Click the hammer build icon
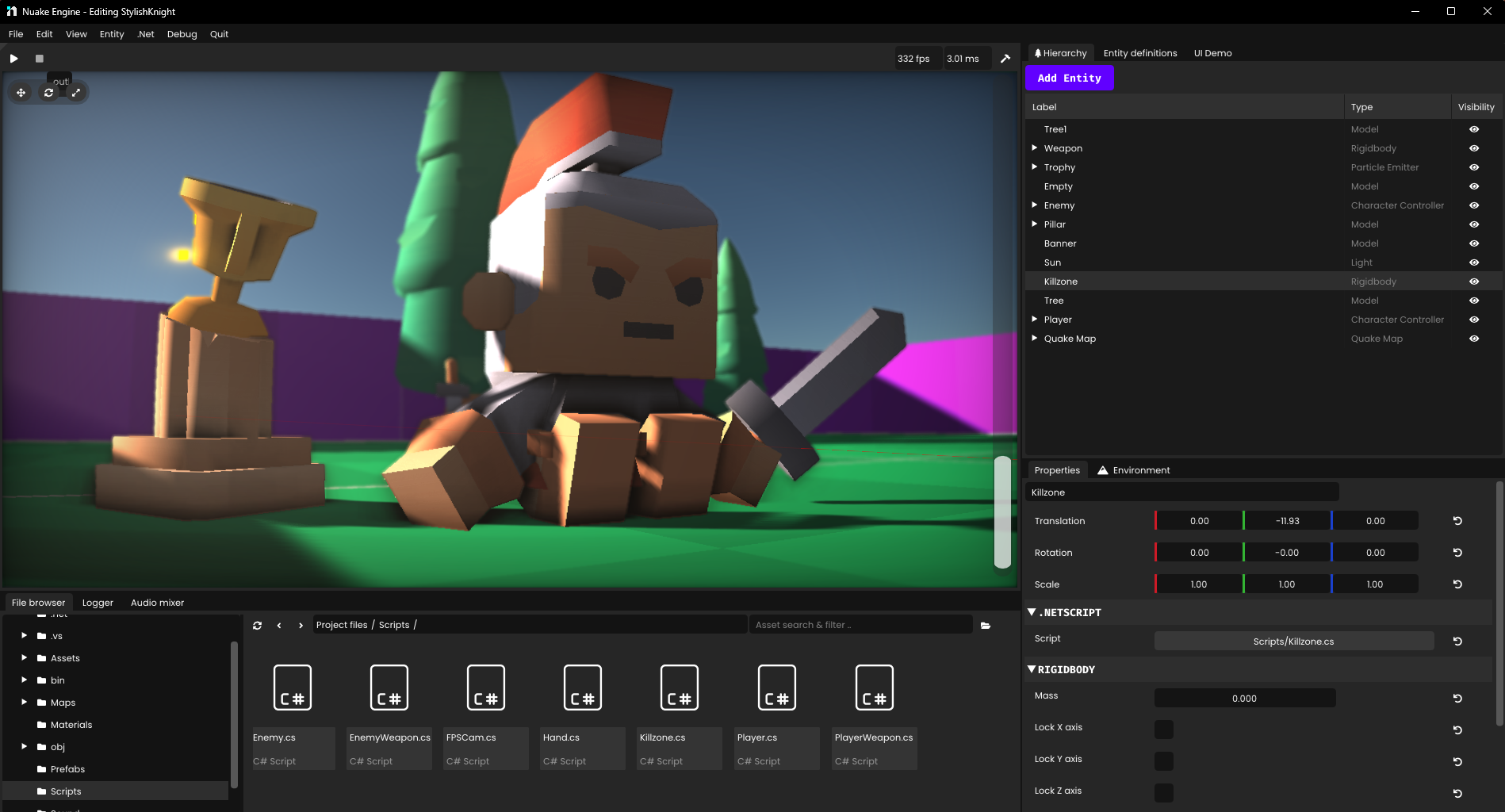The image size is (1505, 812). [1005, 59]
